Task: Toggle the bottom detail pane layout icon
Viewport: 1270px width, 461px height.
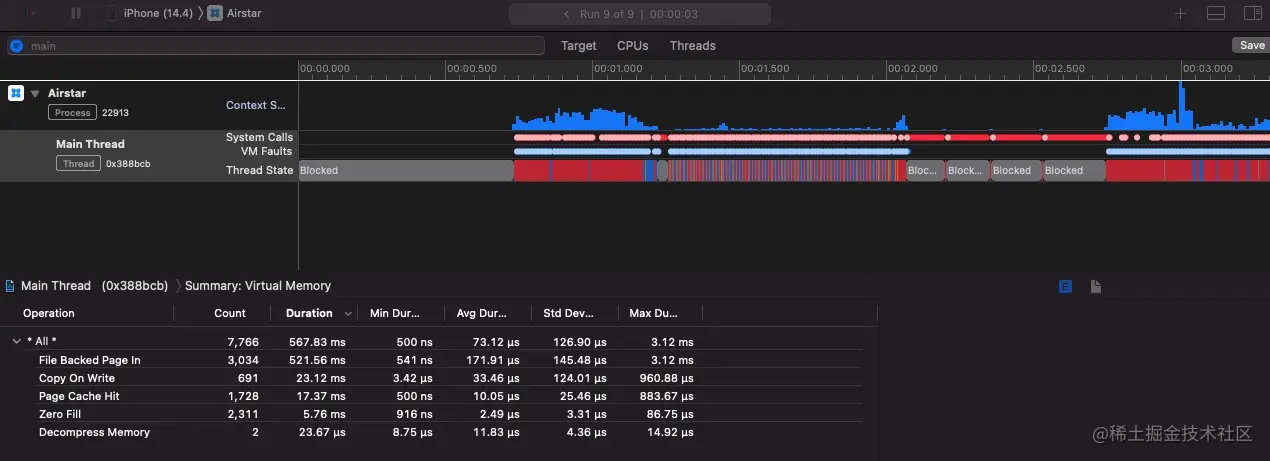Action: click(x=1216, y=13)
